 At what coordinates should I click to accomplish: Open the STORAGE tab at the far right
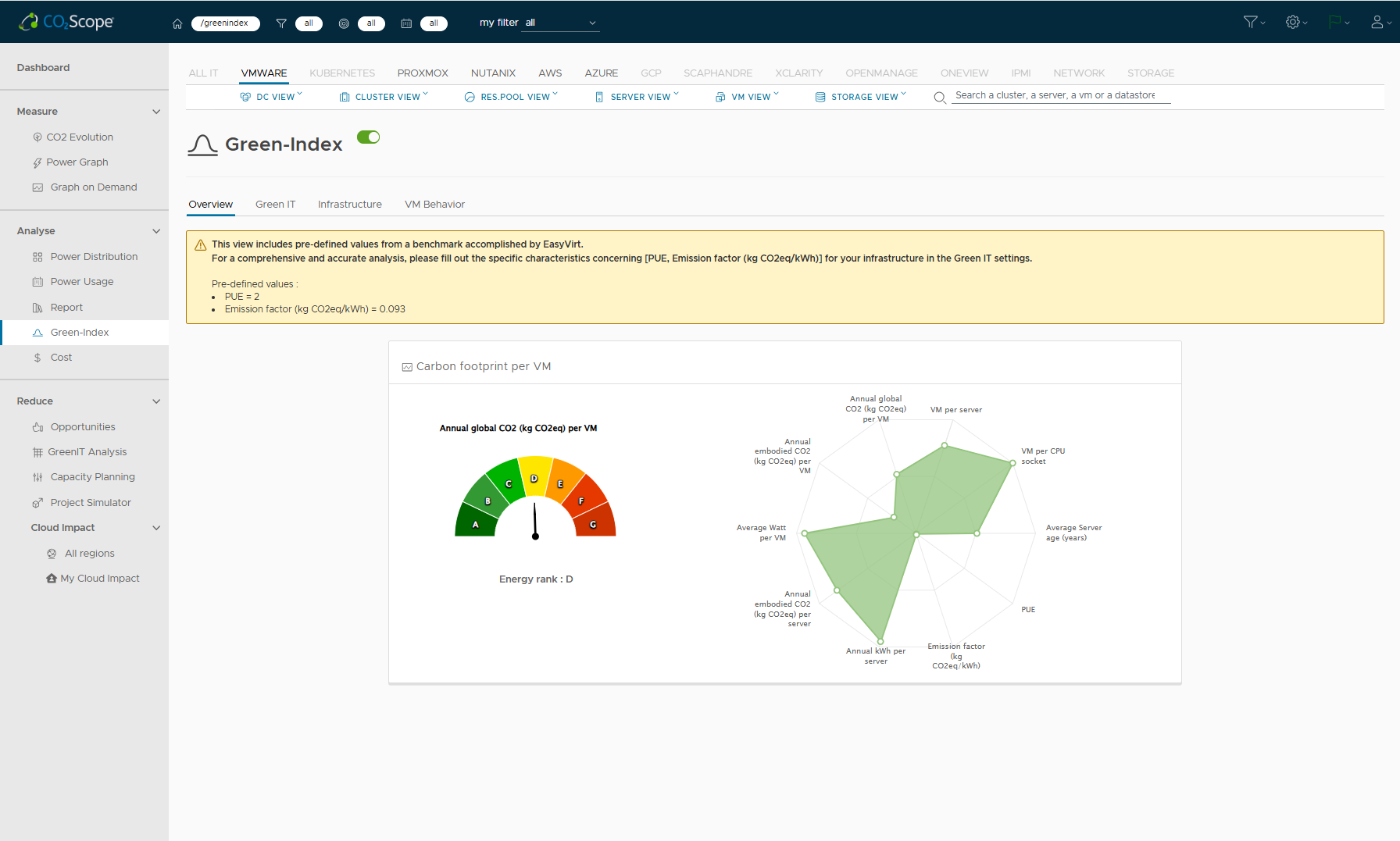pos(1151,73)
